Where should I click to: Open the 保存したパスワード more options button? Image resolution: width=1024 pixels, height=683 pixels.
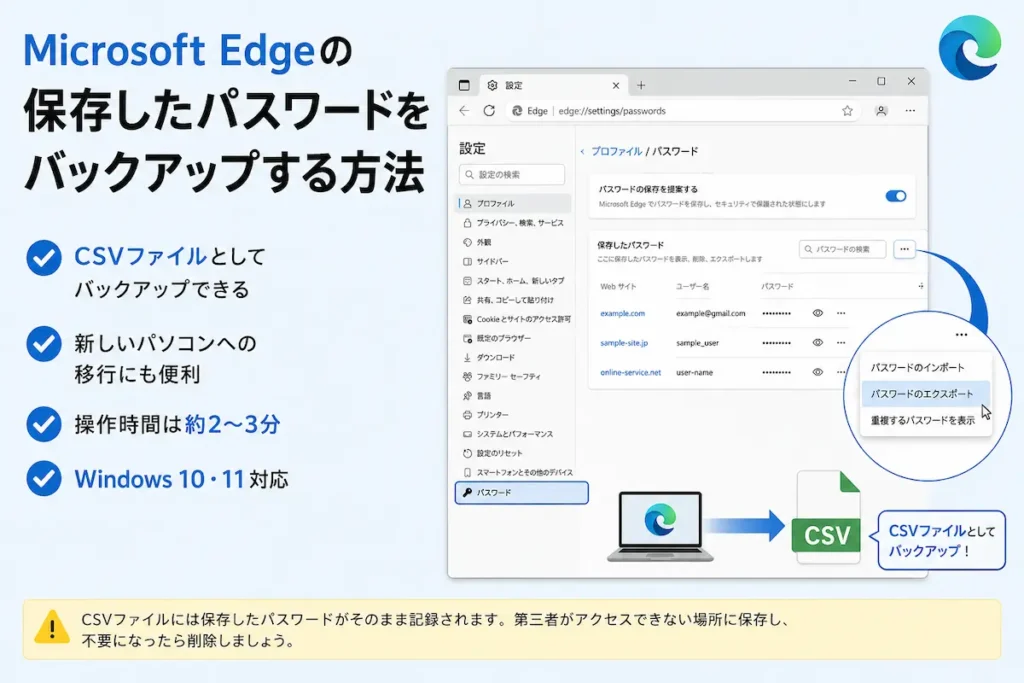904,249
